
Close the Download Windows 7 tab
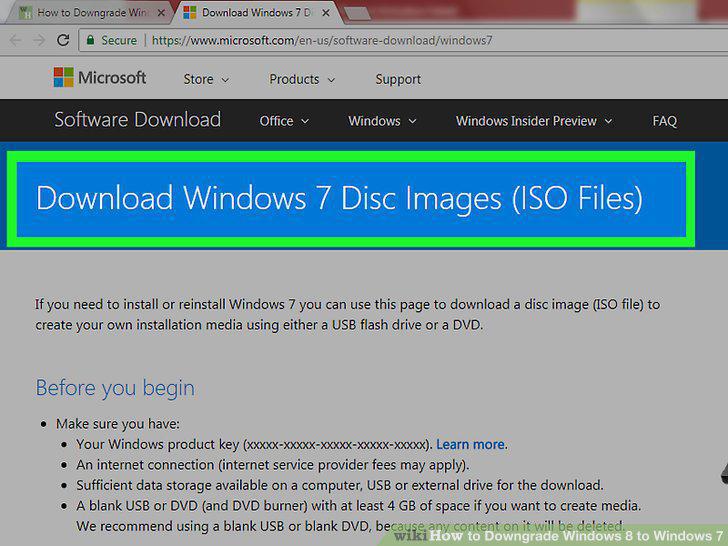(326, 13)
